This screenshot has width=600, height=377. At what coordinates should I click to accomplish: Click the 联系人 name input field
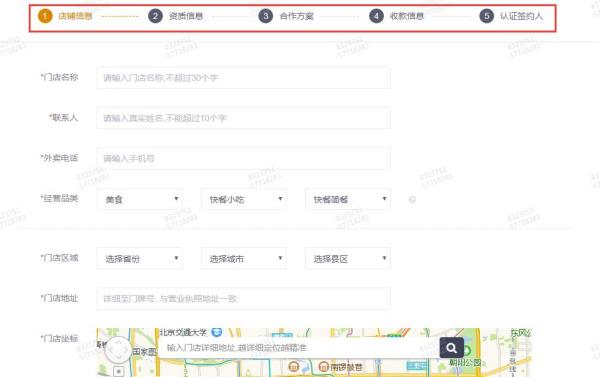244,118
